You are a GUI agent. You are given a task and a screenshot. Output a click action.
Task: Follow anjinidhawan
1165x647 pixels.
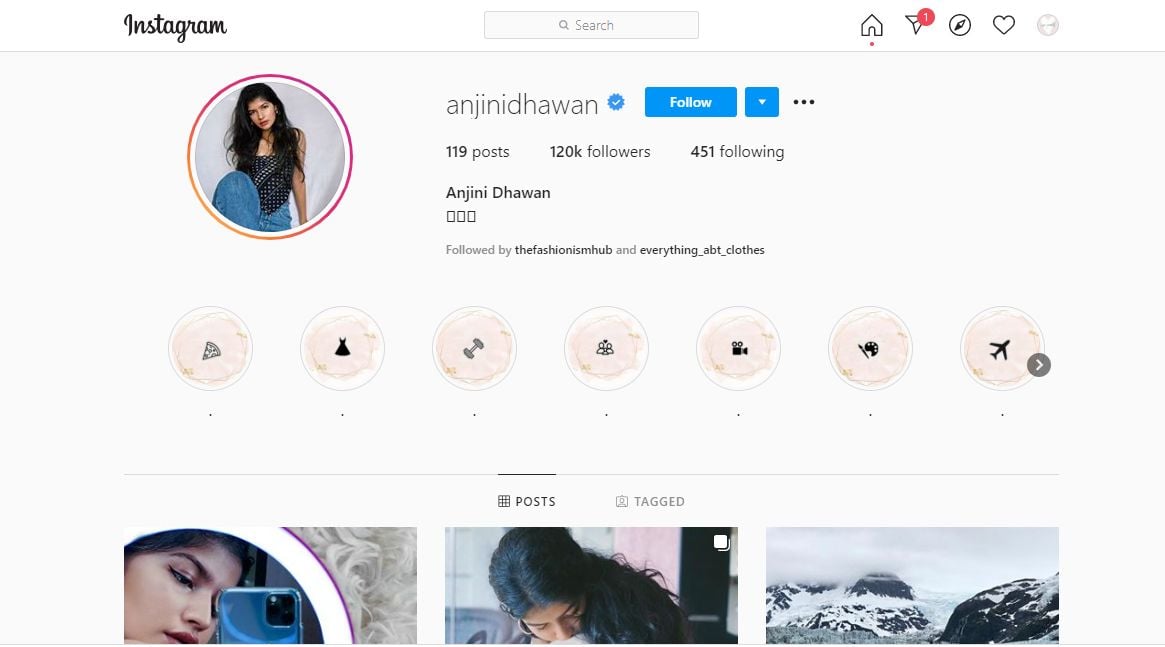pyautogui.click(x=691, y=103)
